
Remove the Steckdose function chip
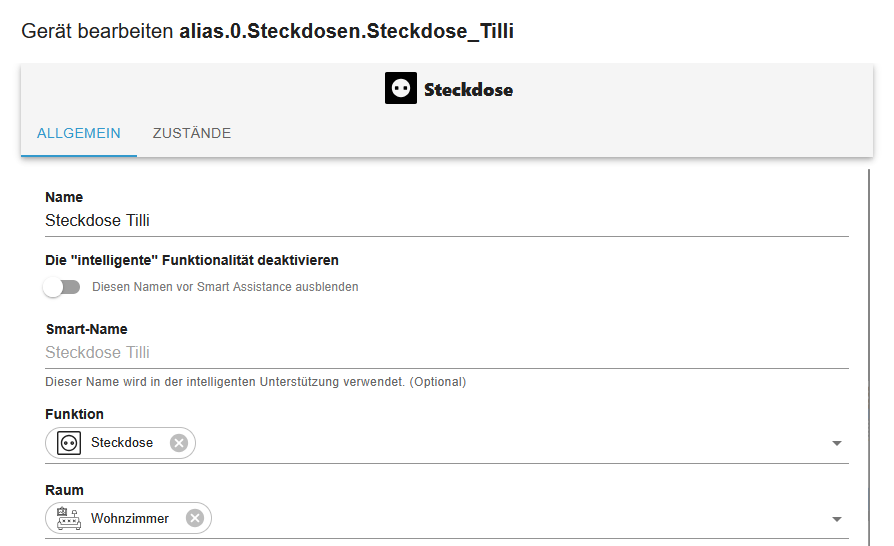(x=179, y=443)
